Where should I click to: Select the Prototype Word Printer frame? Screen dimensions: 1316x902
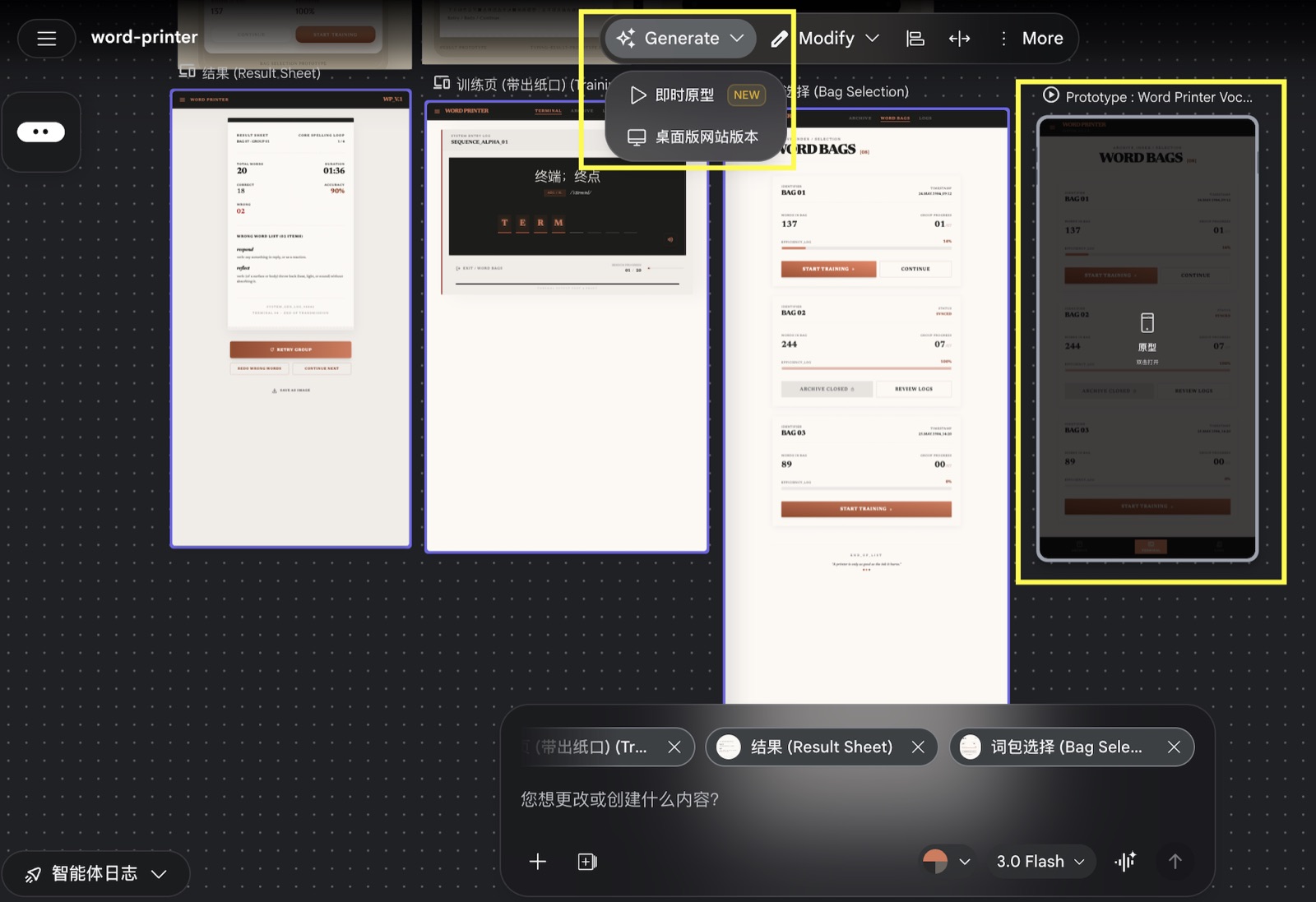coord(1147,339)
